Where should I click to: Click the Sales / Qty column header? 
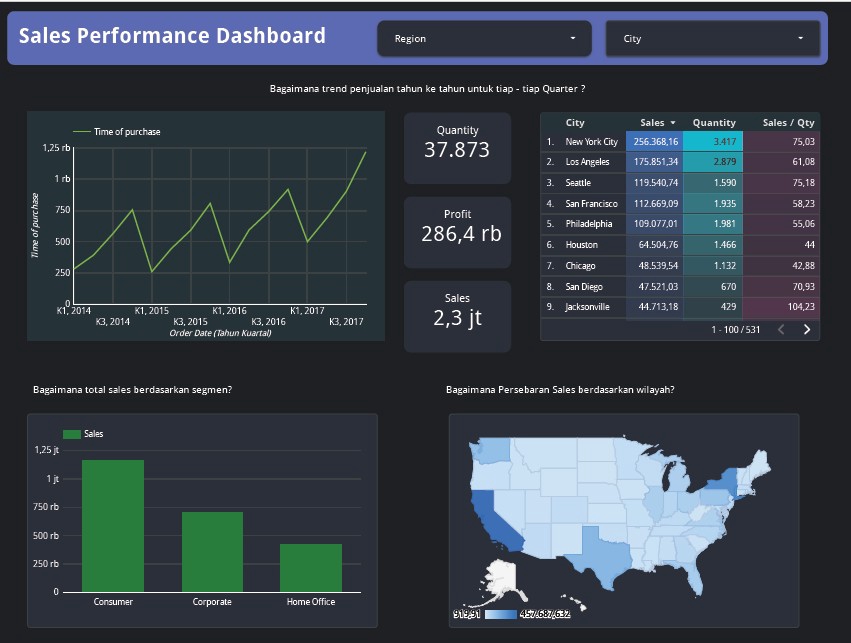click(x=788, y=123)
